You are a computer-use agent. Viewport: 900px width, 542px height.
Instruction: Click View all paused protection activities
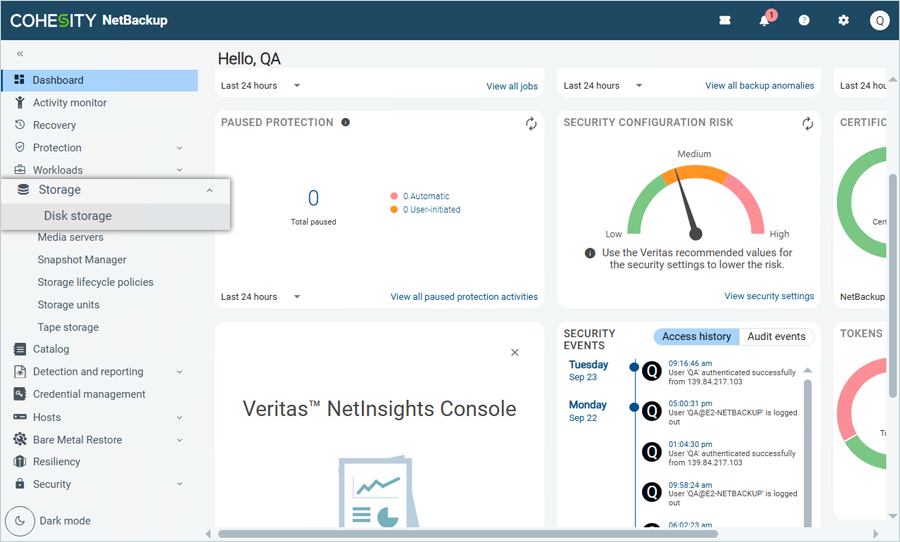pyautogui.click(x=463, y=297)
